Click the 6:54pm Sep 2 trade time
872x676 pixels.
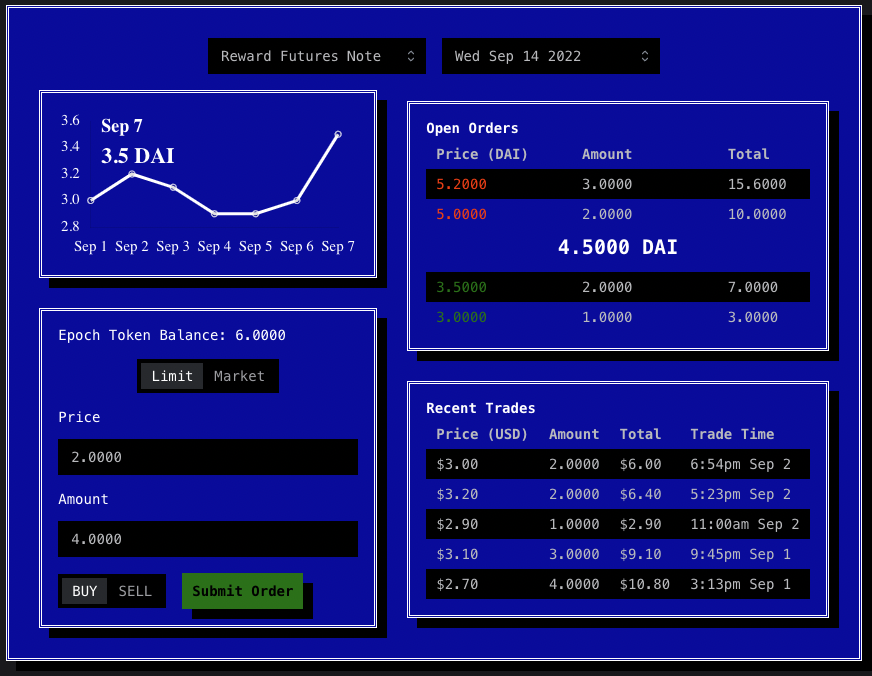pyautogui.click(x=741, y=464)
